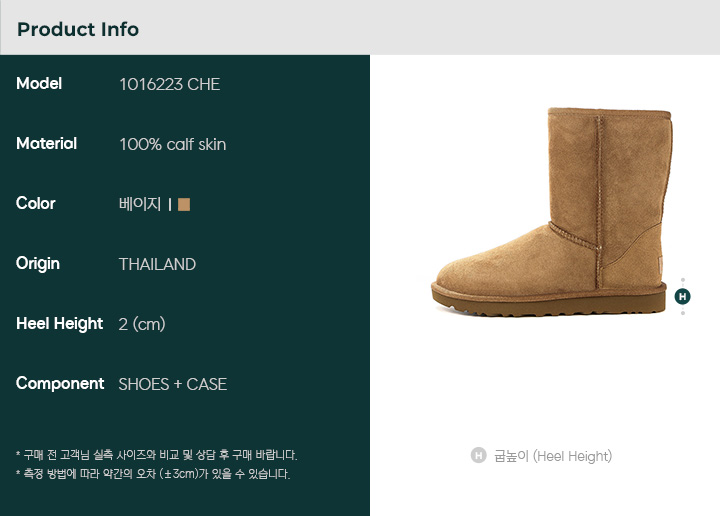Select the model number 1016223 CHE
Viewport: 720px width, 516px height.
tap(169, 84)
